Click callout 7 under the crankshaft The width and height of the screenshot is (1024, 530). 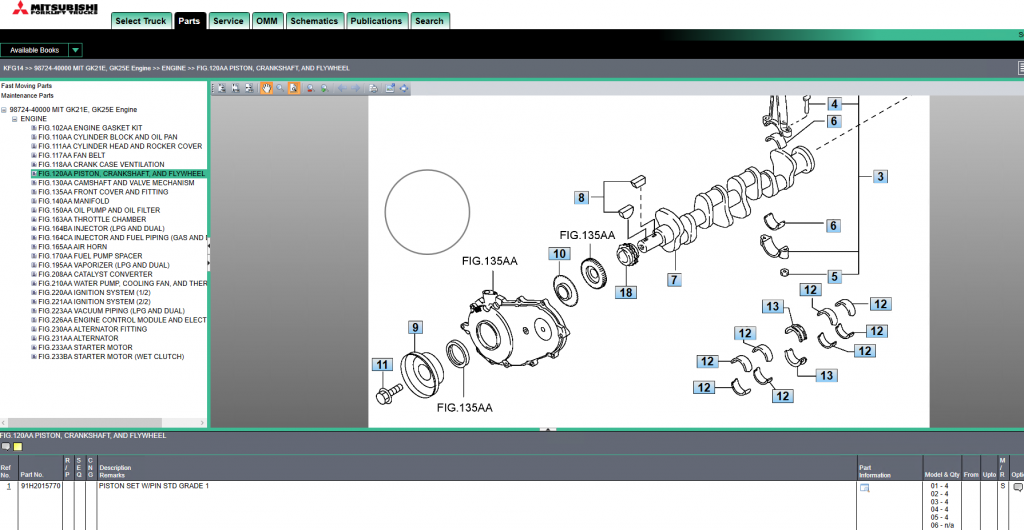(674, 280)
